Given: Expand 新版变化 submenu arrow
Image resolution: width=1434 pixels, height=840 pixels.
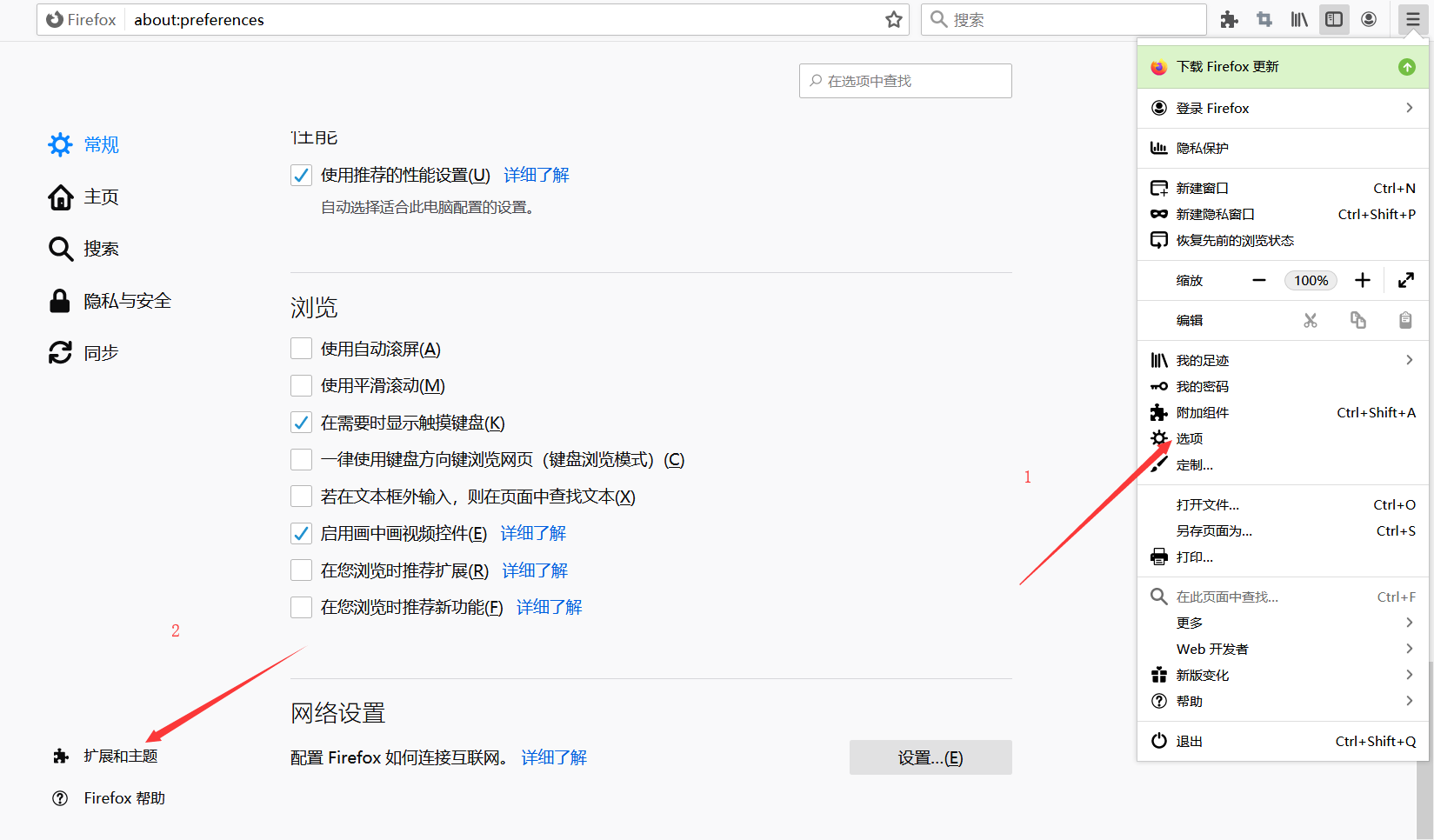Looking at the screenshot, I should [1409, 675].
